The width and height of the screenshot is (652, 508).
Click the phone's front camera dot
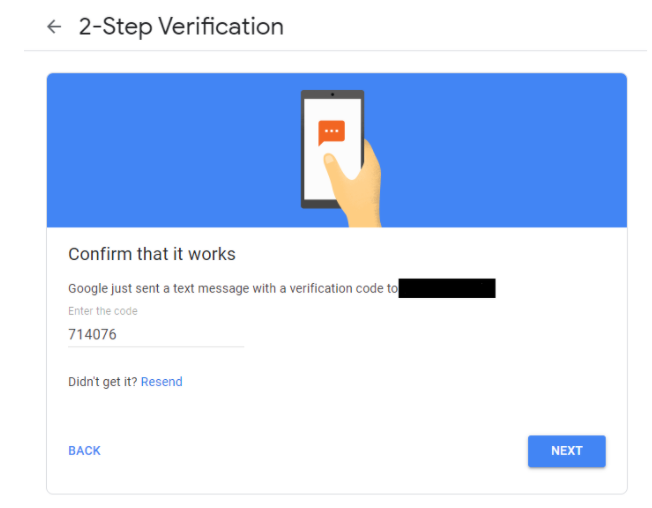332,94
